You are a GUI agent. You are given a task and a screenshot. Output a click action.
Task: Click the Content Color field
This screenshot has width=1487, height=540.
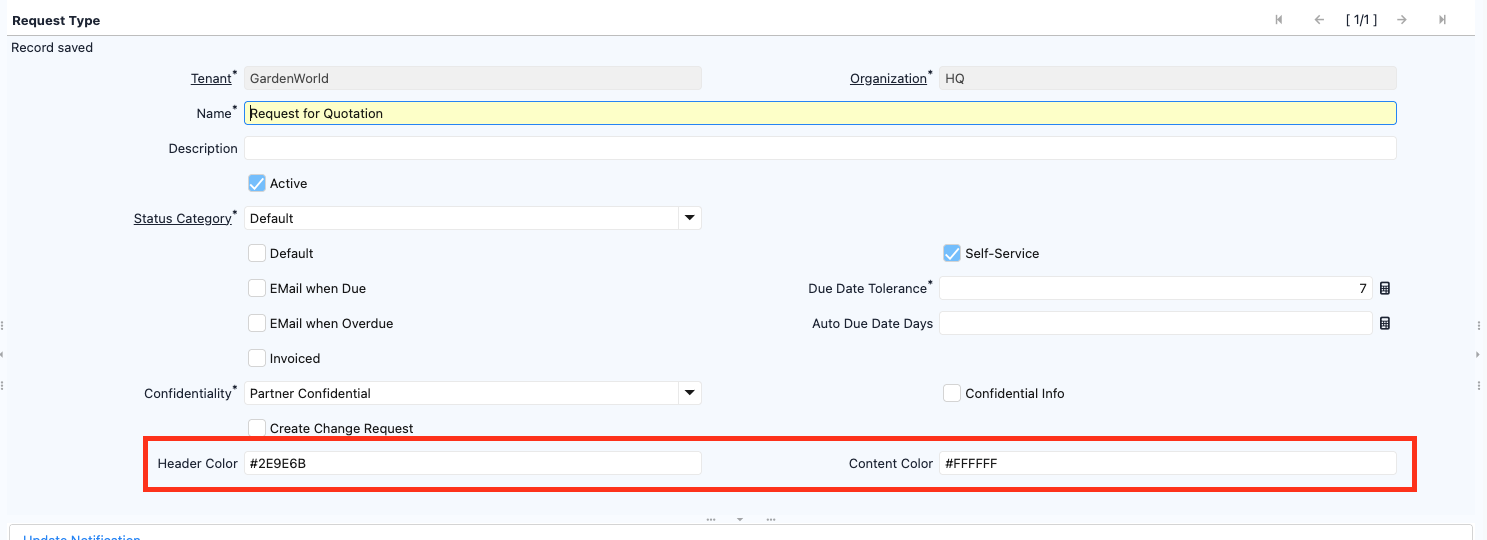click(x=1168, y=463)
